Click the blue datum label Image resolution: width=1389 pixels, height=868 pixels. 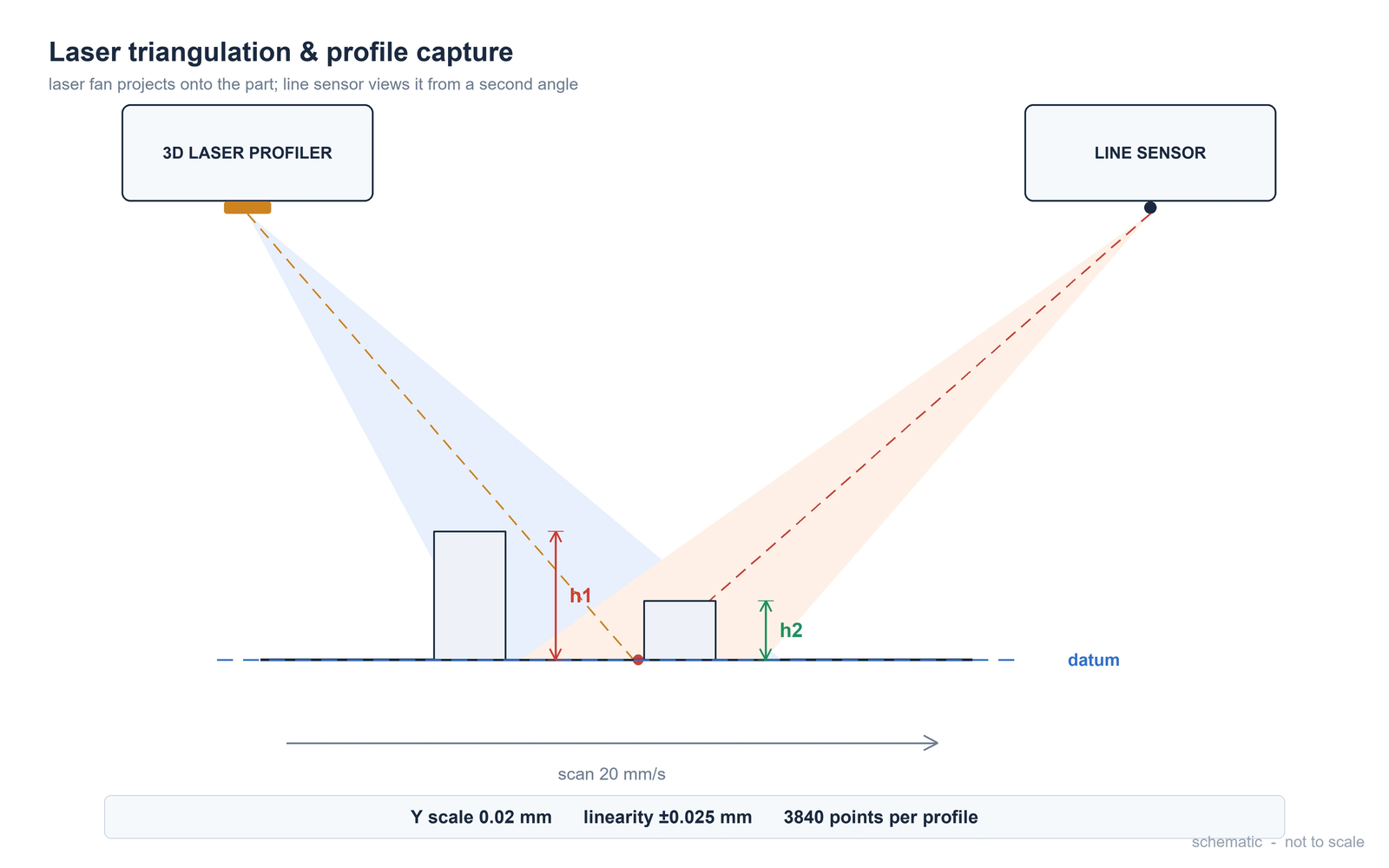tap(1094, 660)
